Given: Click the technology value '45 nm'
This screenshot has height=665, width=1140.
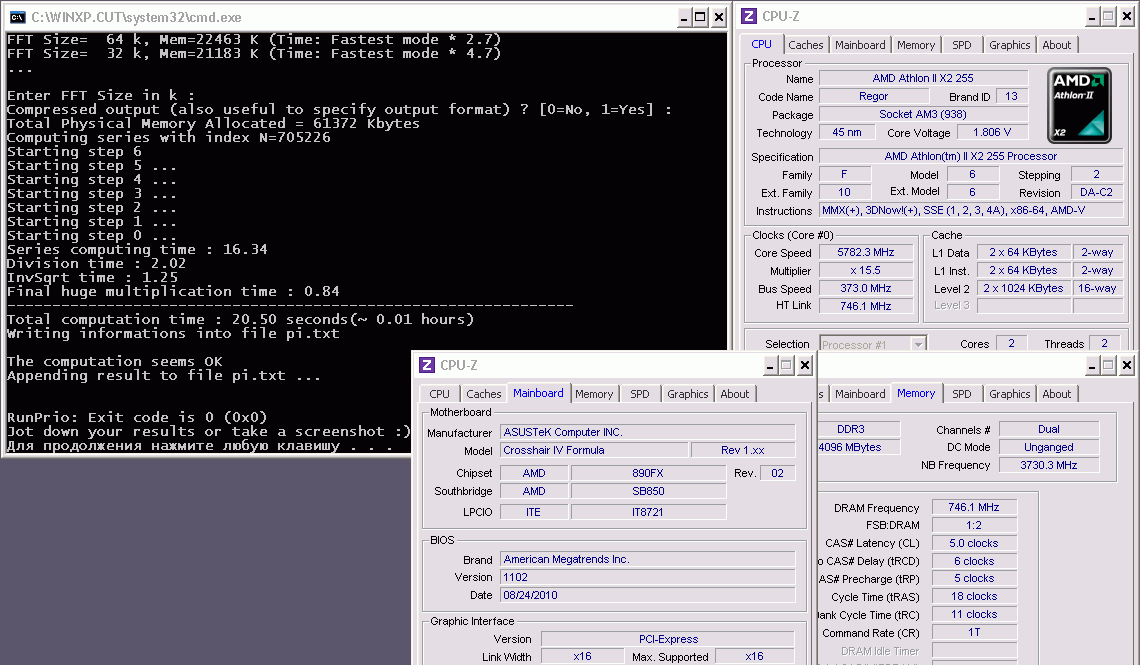Looking at the screenshot, I should [x=847, y=132].
